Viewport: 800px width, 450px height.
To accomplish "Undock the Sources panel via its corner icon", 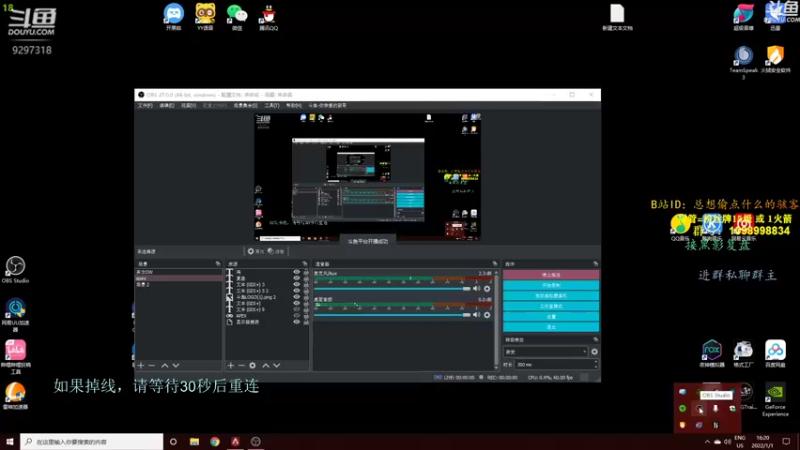I will point(305,264).
